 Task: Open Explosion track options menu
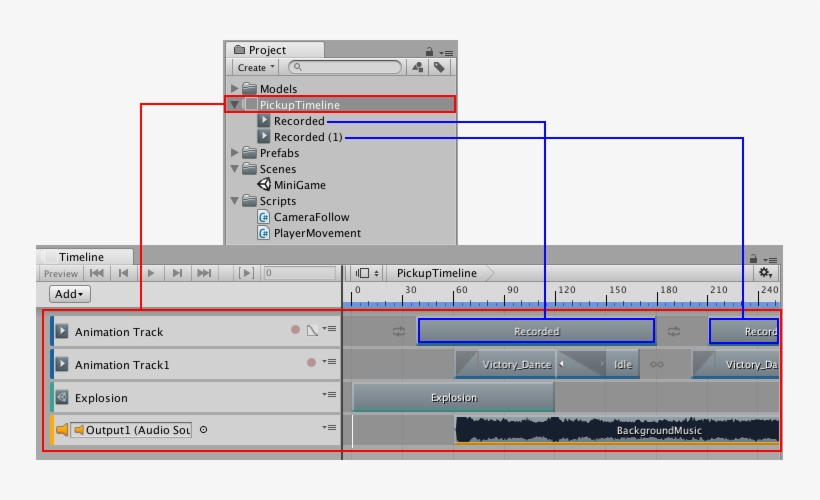pos(329,395)
